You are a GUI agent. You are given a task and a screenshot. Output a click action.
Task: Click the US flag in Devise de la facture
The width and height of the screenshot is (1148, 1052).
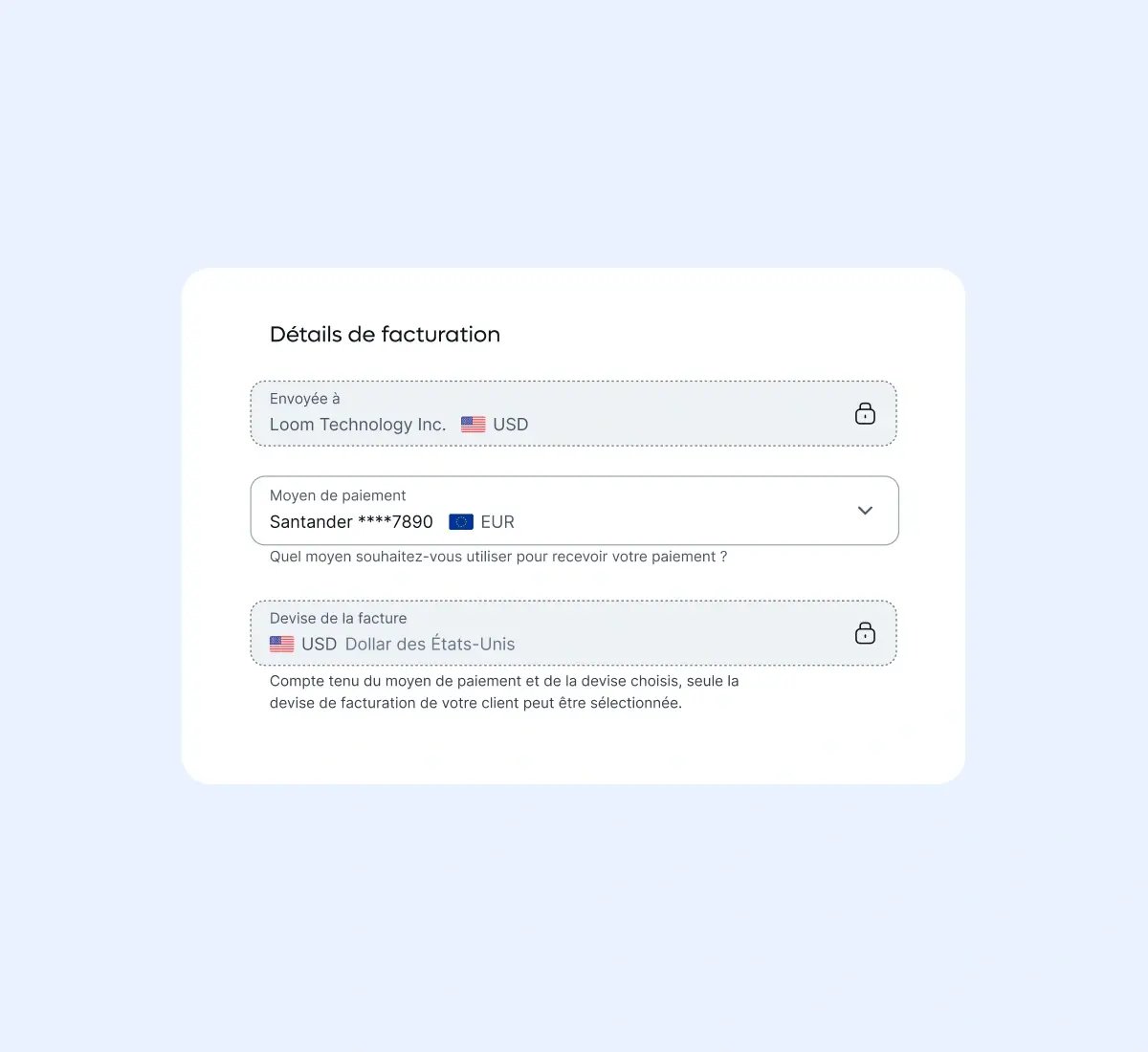[282, 645]
